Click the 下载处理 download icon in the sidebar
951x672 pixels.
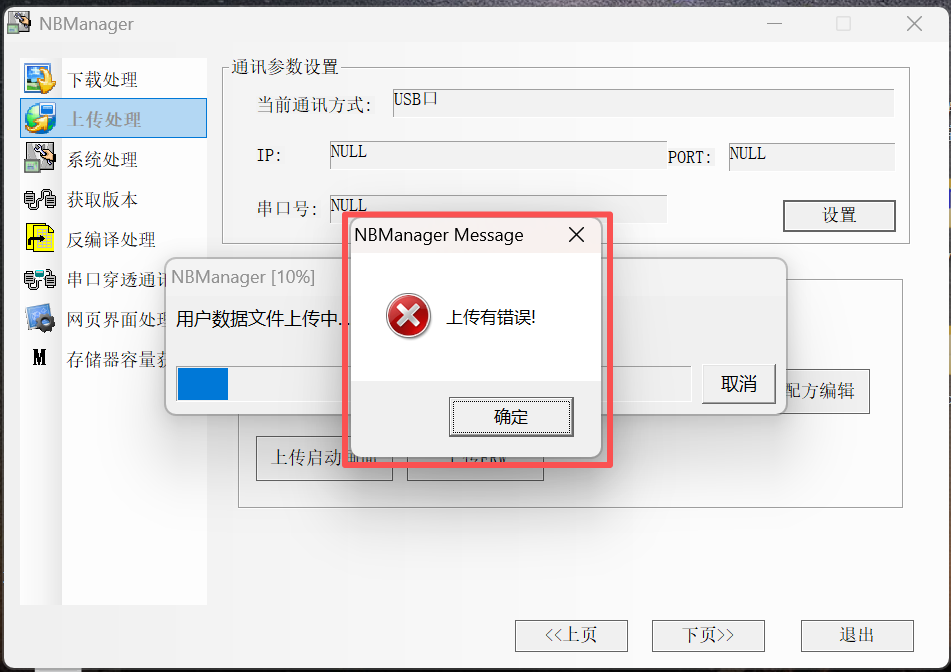point(40,78)
